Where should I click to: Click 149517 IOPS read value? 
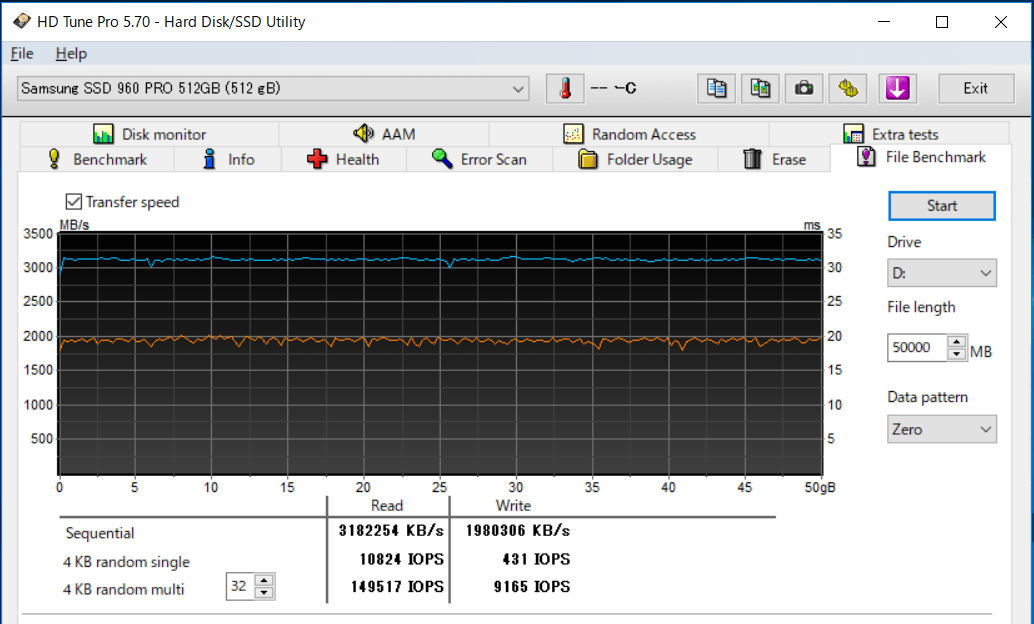pyautogui.click(x=397, y=587)
